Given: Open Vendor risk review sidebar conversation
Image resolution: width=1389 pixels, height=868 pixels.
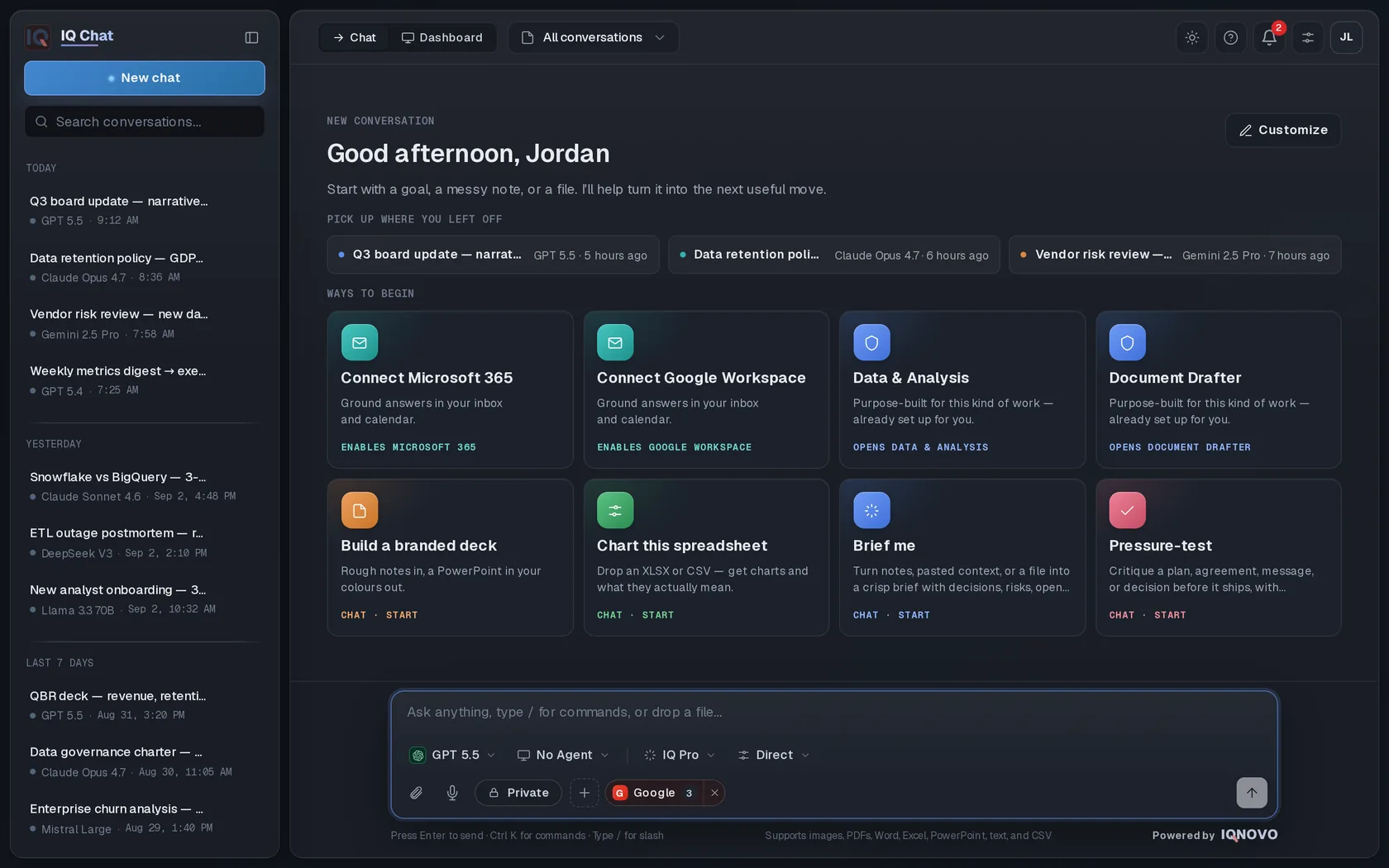Looking at the screenshot, I should [x=145, y=323].
